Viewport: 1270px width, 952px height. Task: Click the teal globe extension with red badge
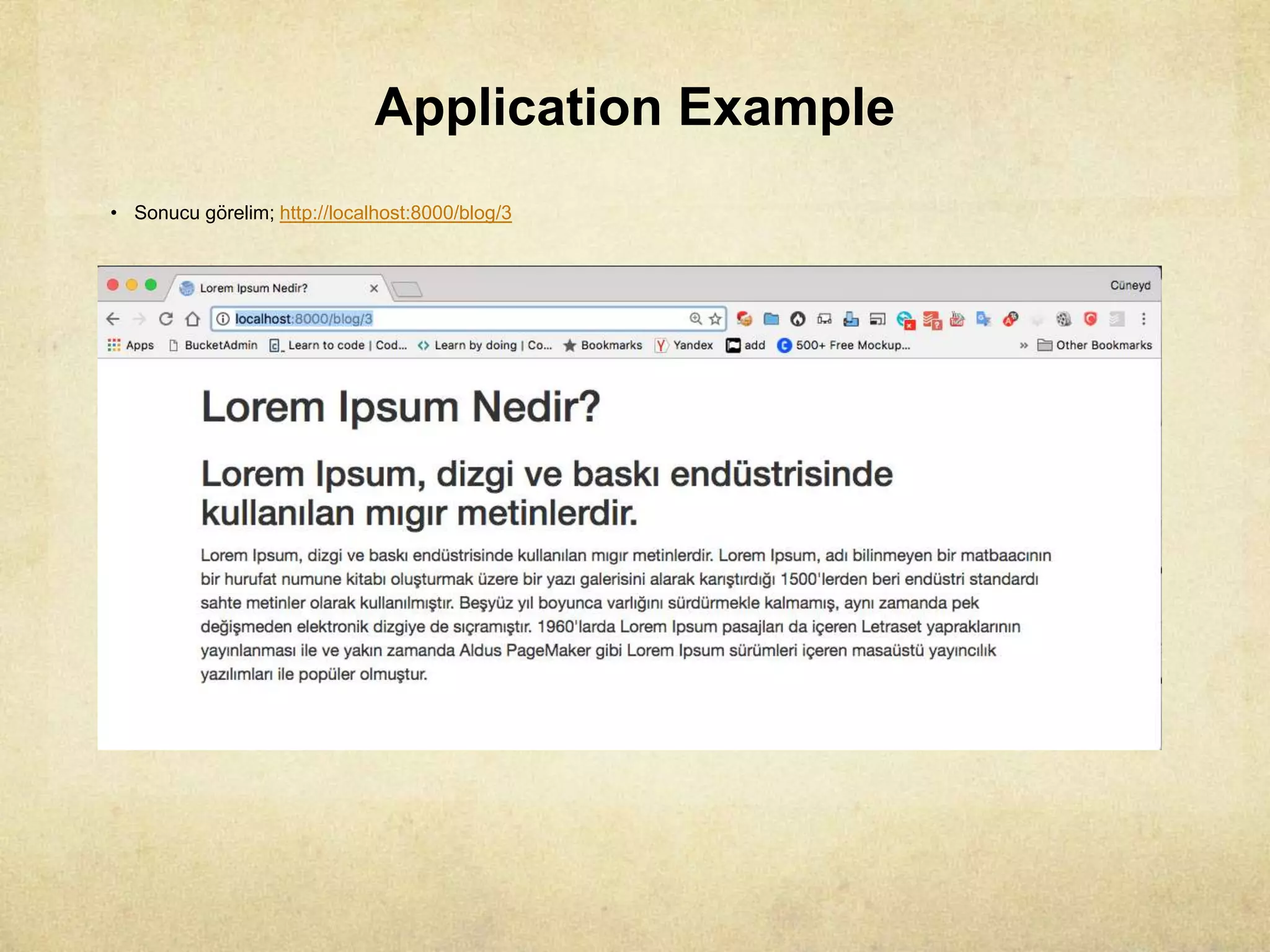(x=905, y=320)
